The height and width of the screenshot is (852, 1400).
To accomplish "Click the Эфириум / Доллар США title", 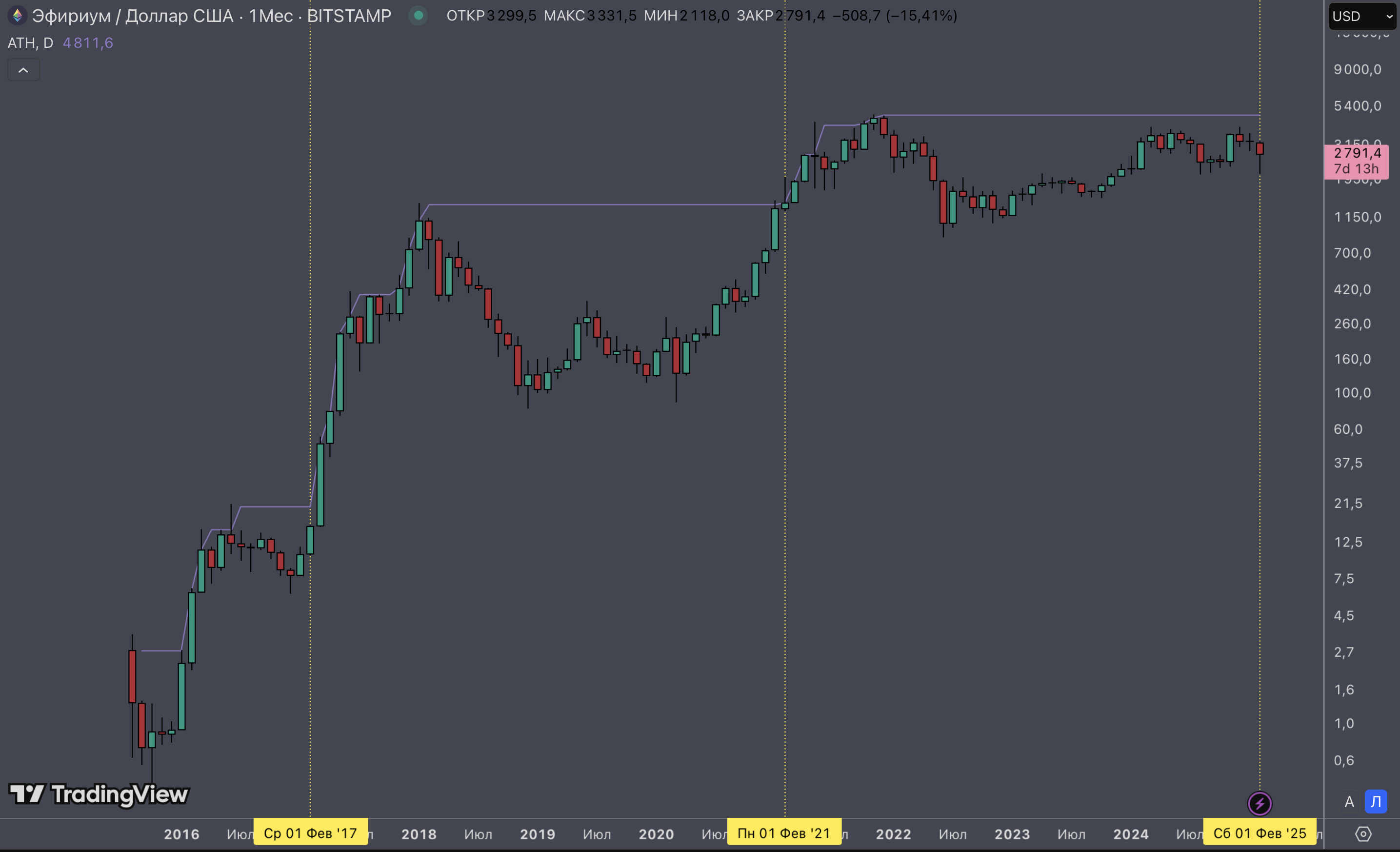I will (x=132, y=15).
